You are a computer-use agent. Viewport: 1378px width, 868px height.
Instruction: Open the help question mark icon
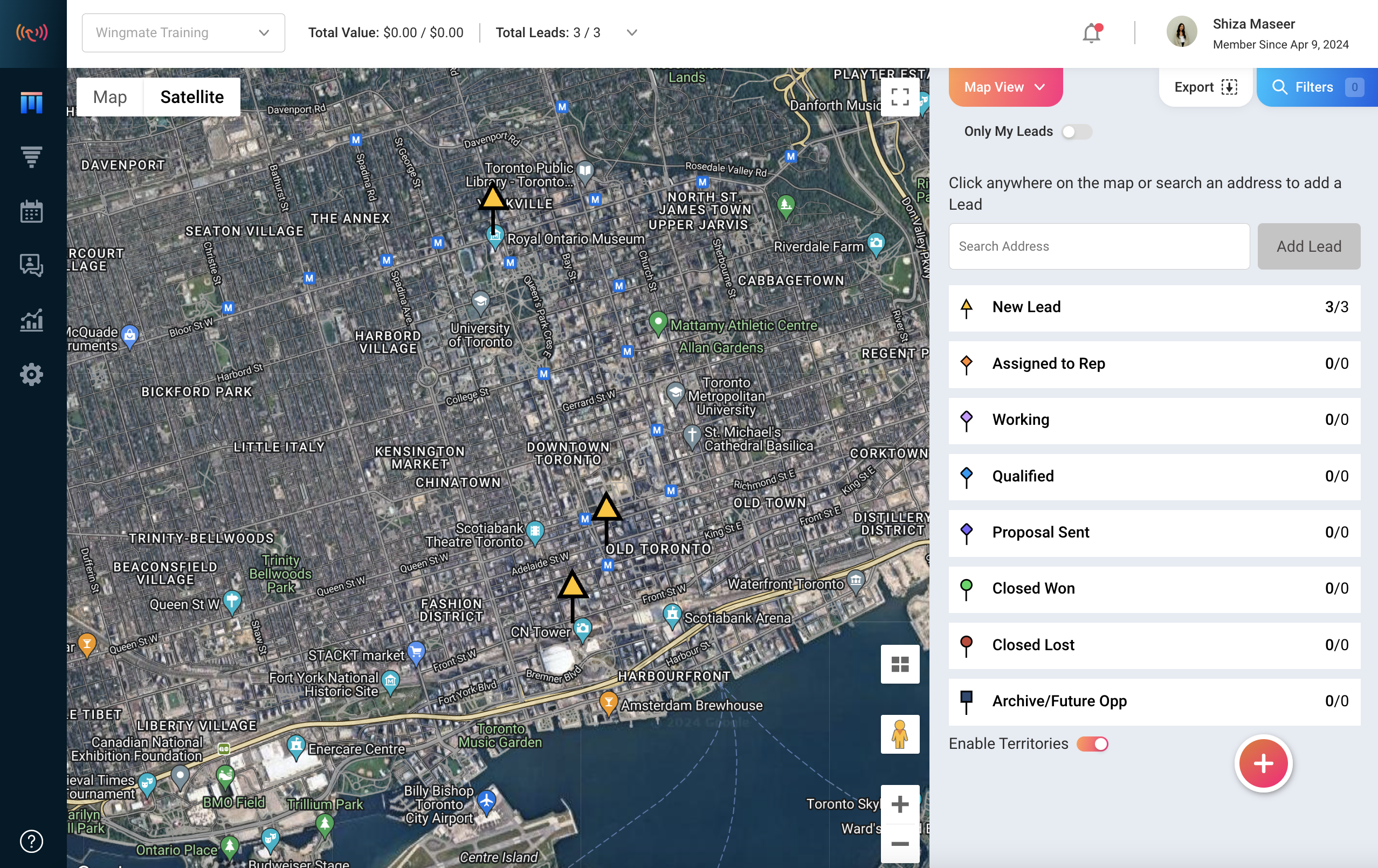tap(31, 841)
